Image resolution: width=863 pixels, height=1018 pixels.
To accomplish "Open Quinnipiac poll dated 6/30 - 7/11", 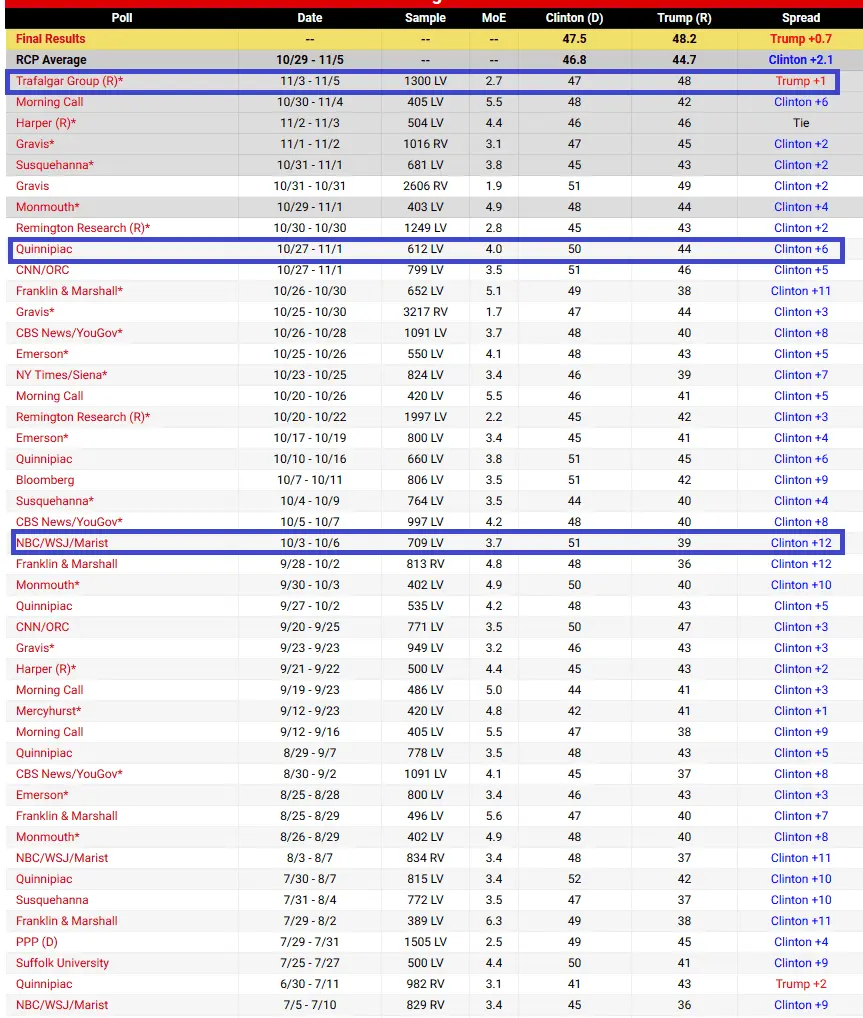I will pyautogui.click(x=44, y=984).
